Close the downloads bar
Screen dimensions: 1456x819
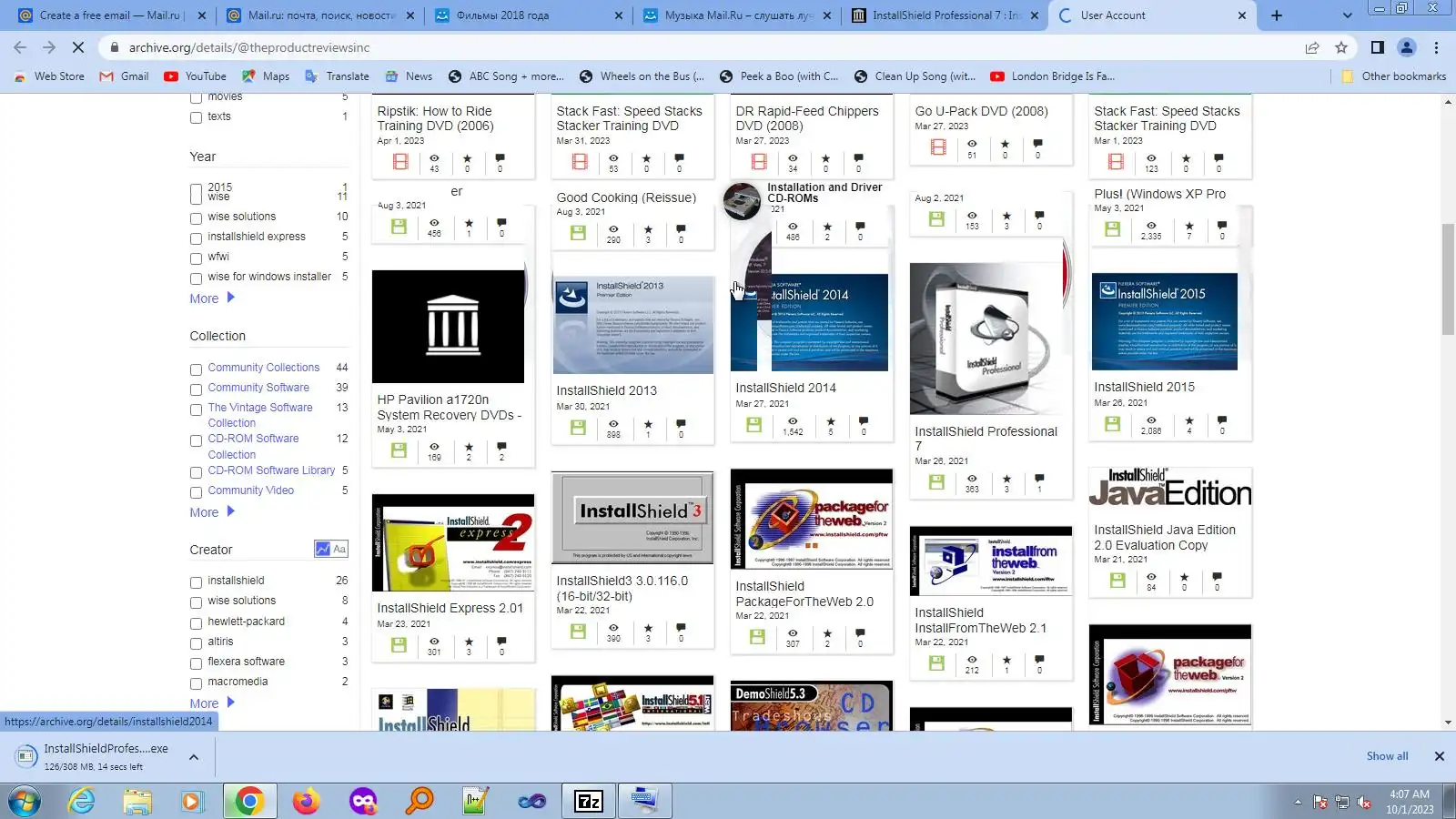pos(1440,756)
